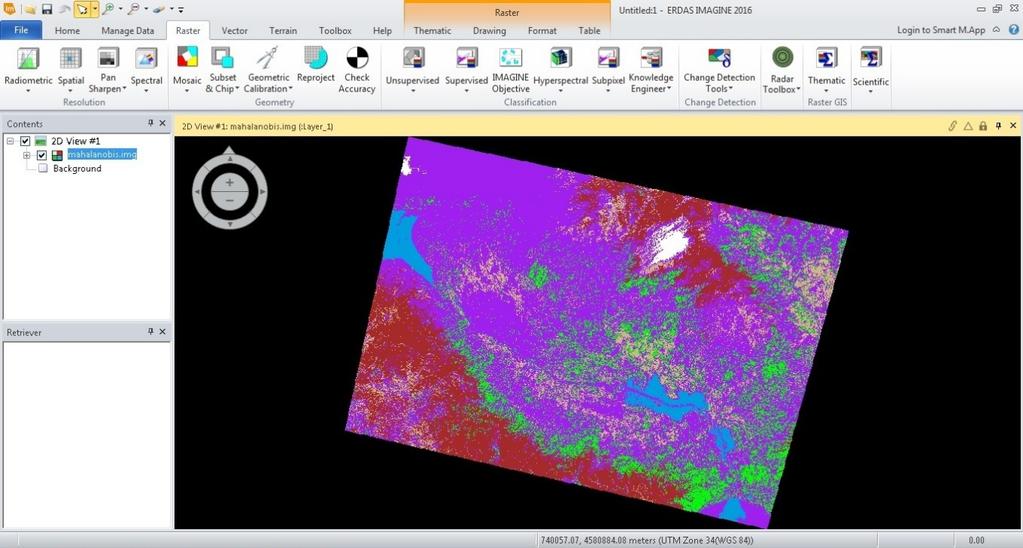Open the zoom out dropdown arrow
The image size is (1023, 548).
coord(145,9)
